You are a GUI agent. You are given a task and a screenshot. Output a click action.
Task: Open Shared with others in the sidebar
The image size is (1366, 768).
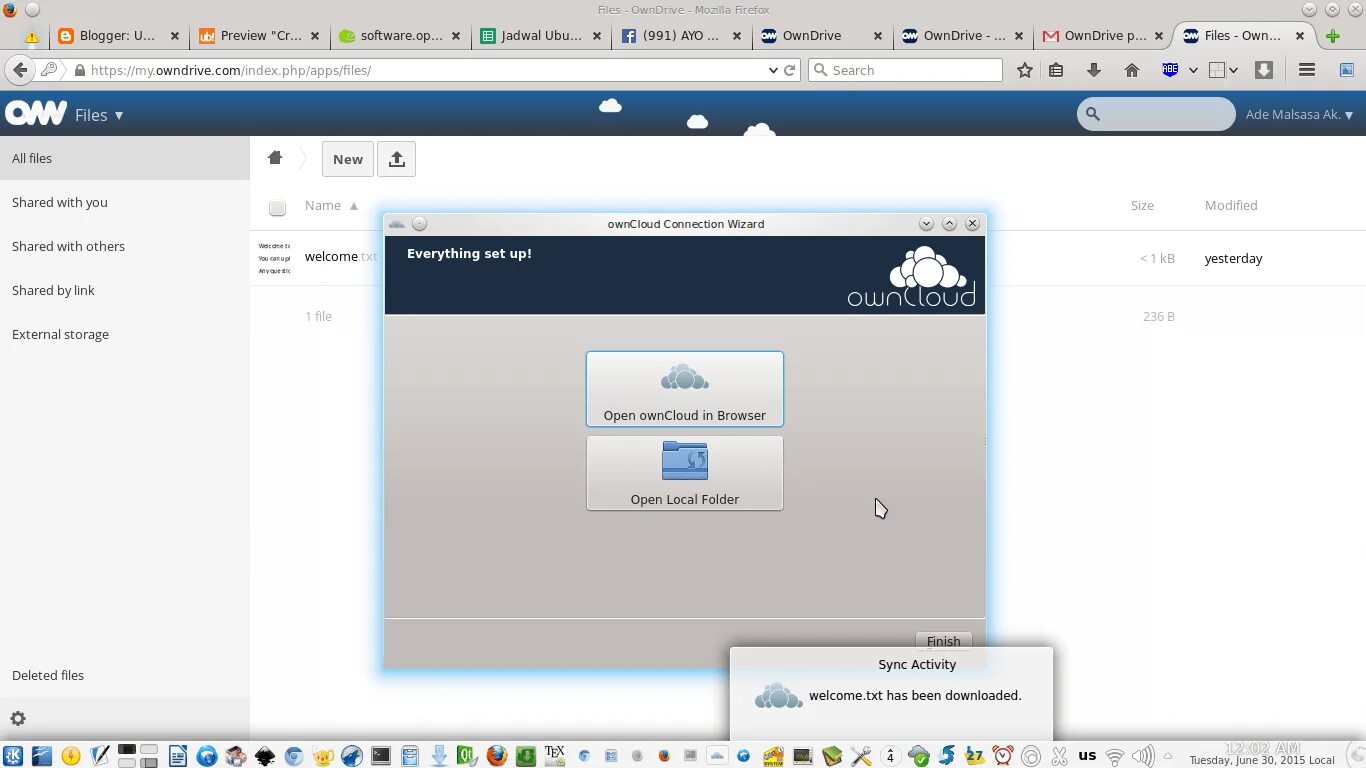[124, 246]
